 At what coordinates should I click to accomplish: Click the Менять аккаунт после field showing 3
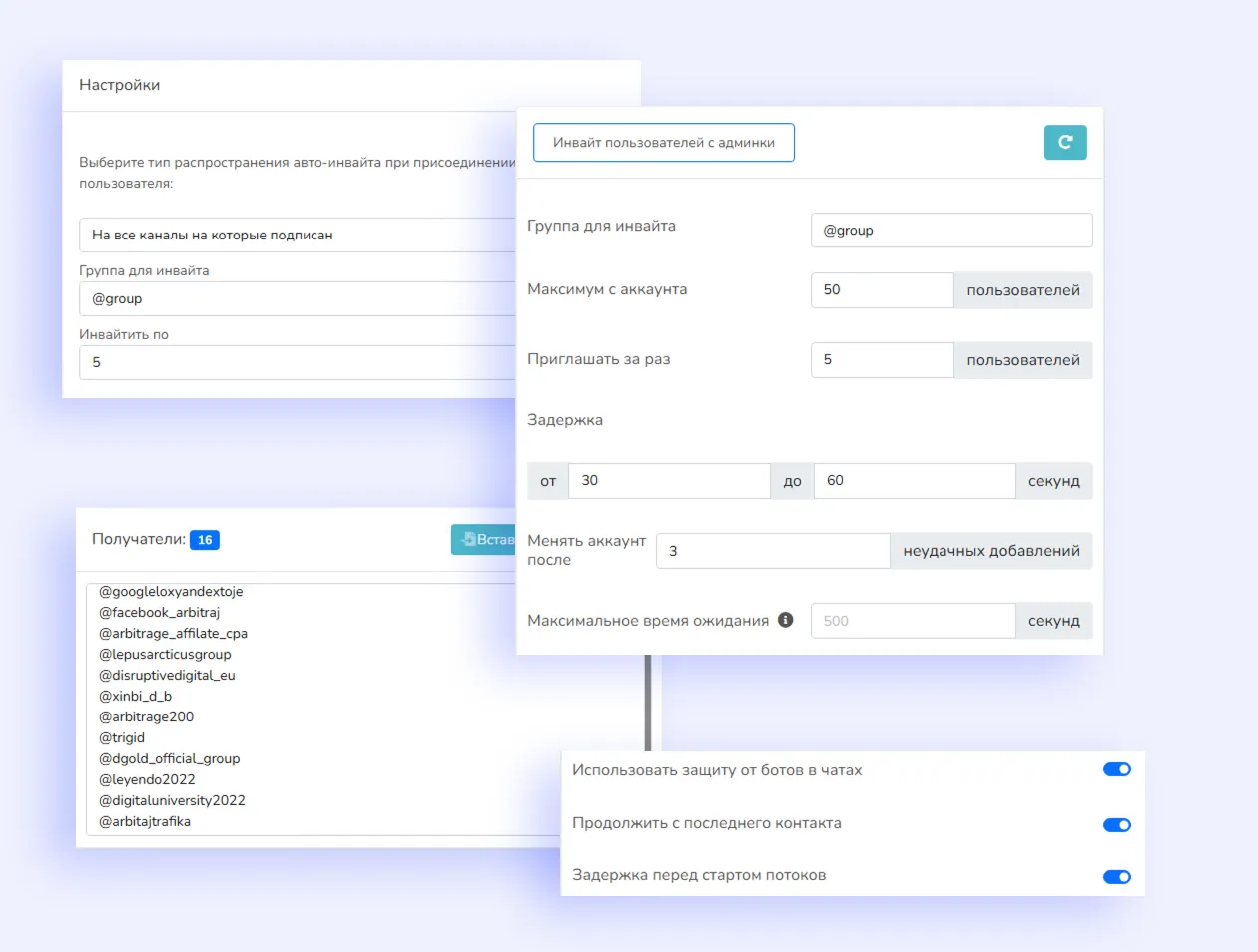pos(772,550)
